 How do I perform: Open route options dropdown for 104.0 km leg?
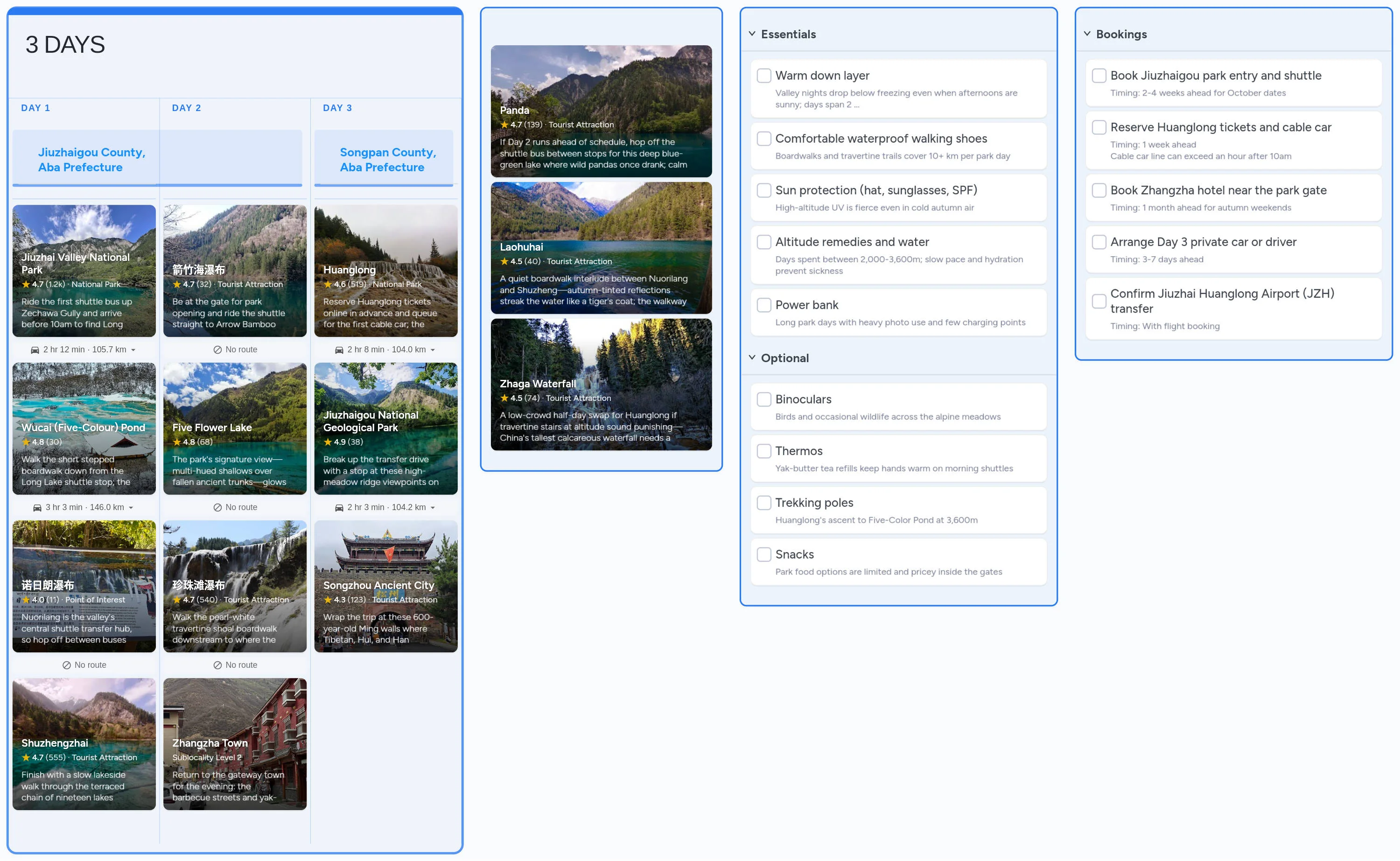(433, 350)
